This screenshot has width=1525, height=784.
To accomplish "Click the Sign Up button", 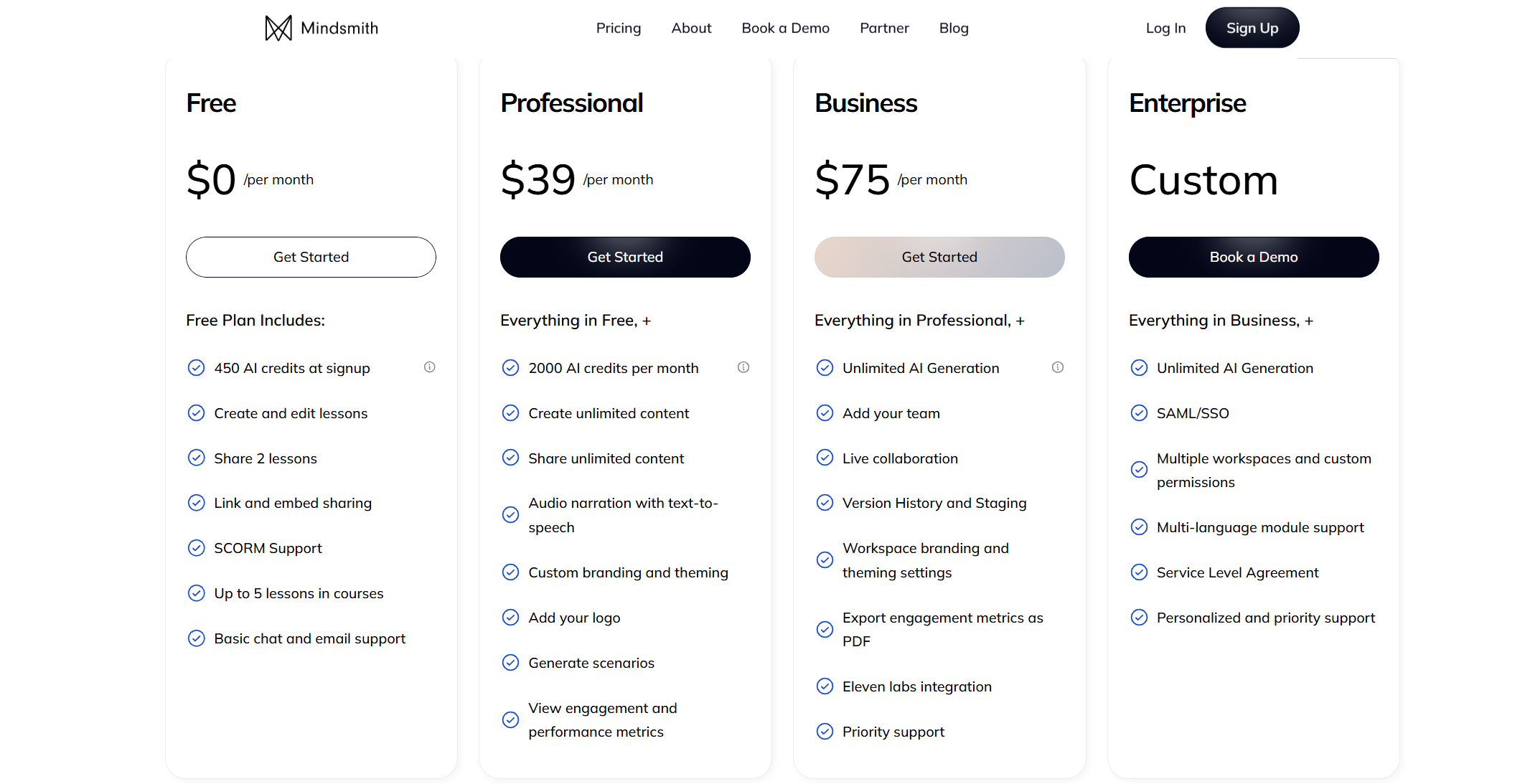I will (1252, 28).
